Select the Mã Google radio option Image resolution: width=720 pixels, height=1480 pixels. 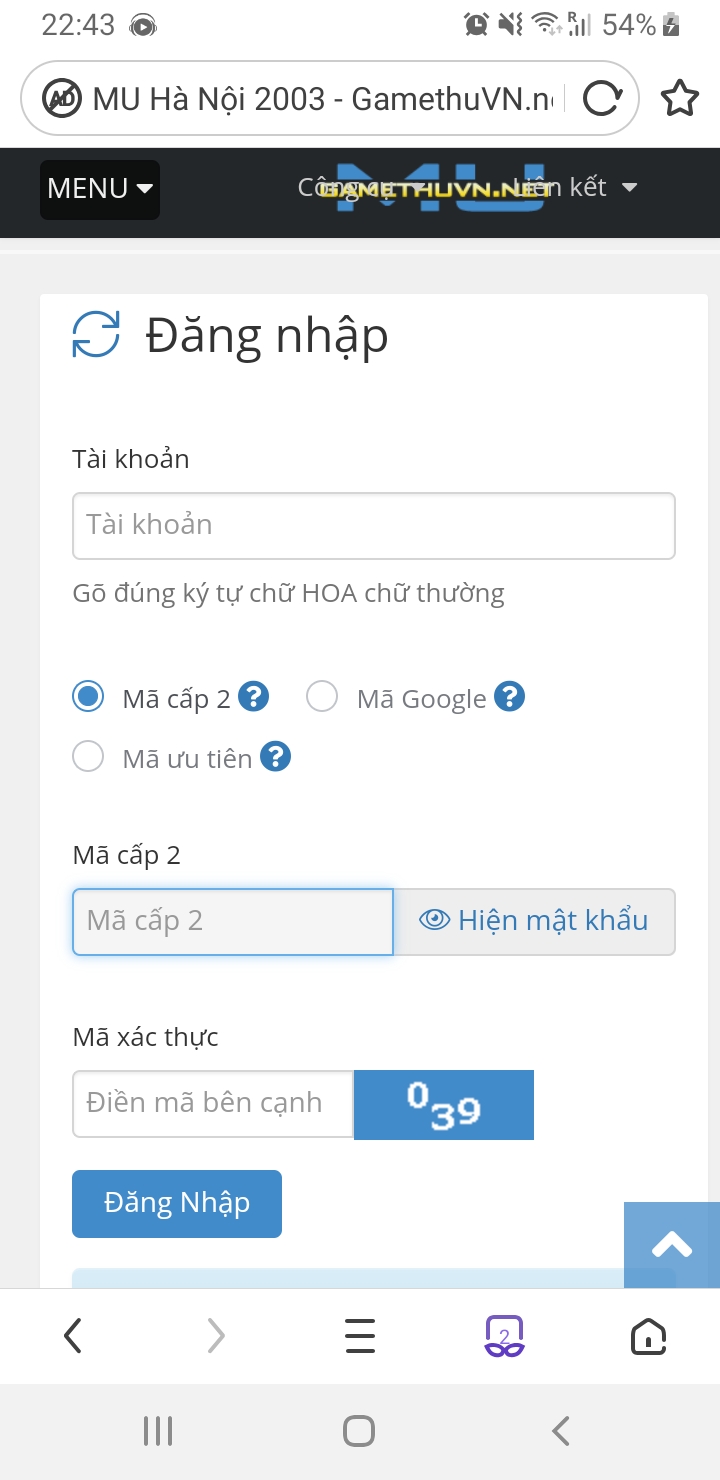pos(322,696)
